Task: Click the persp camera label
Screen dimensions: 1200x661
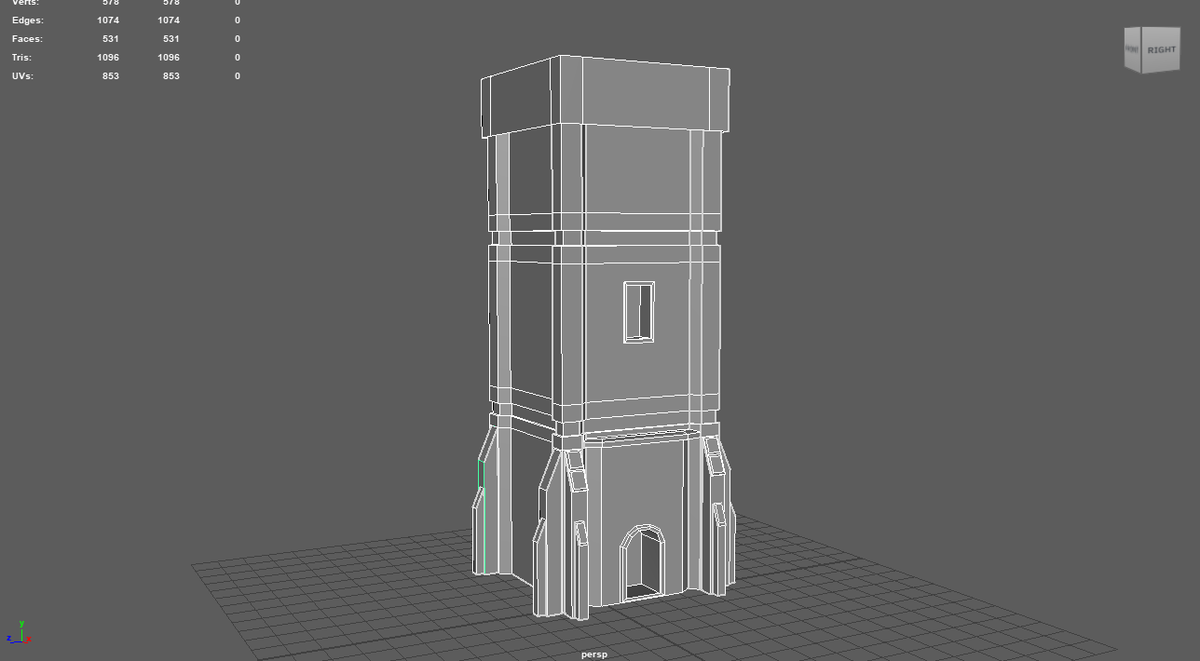Action: coord(594,654)
